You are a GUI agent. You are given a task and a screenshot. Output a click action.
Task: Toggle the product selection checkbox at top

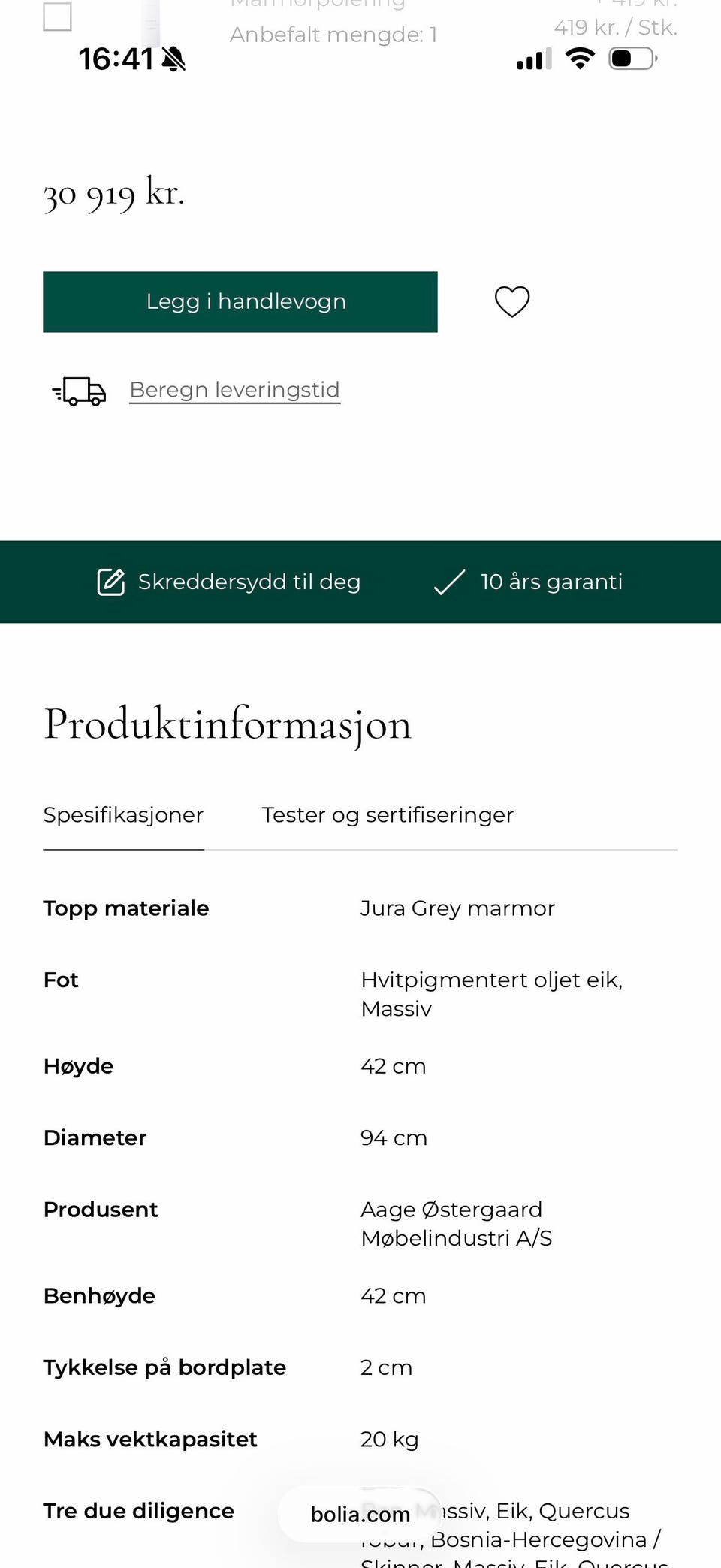57,17
